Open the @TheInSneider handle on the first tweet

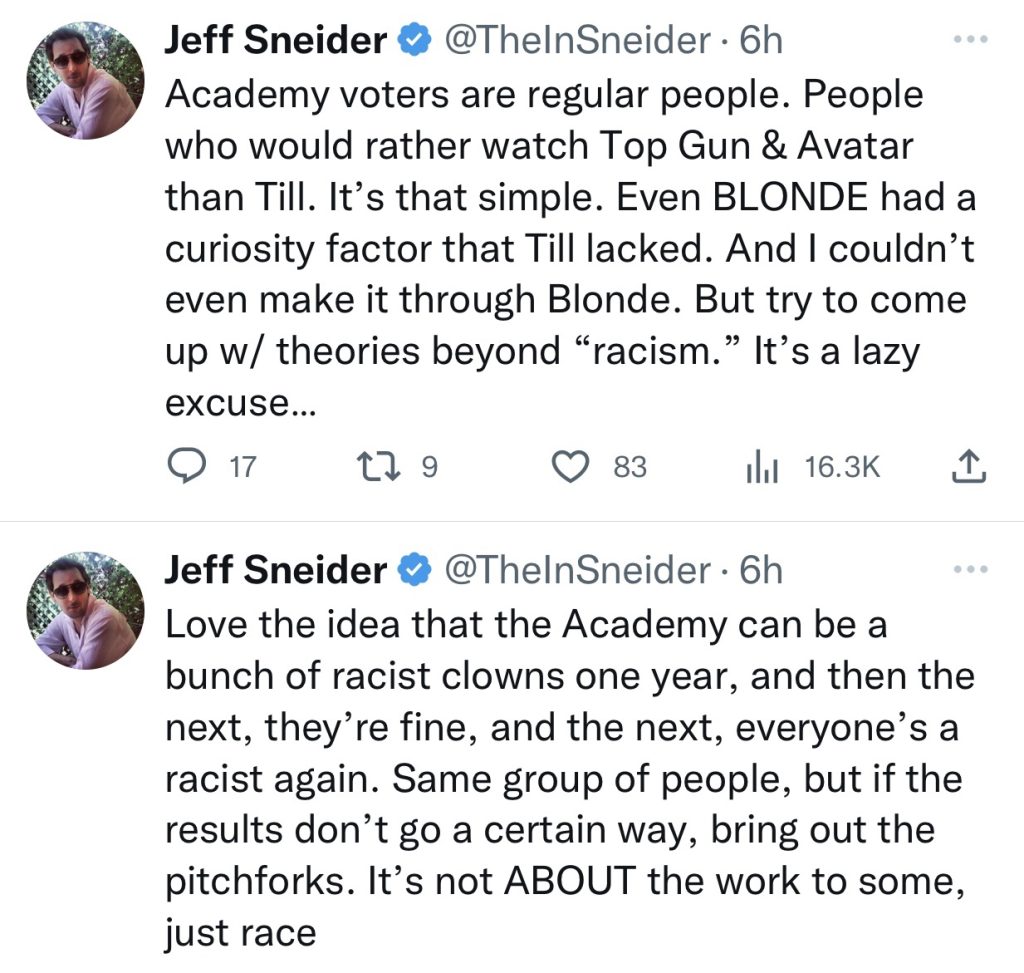(x=575, y=41)
